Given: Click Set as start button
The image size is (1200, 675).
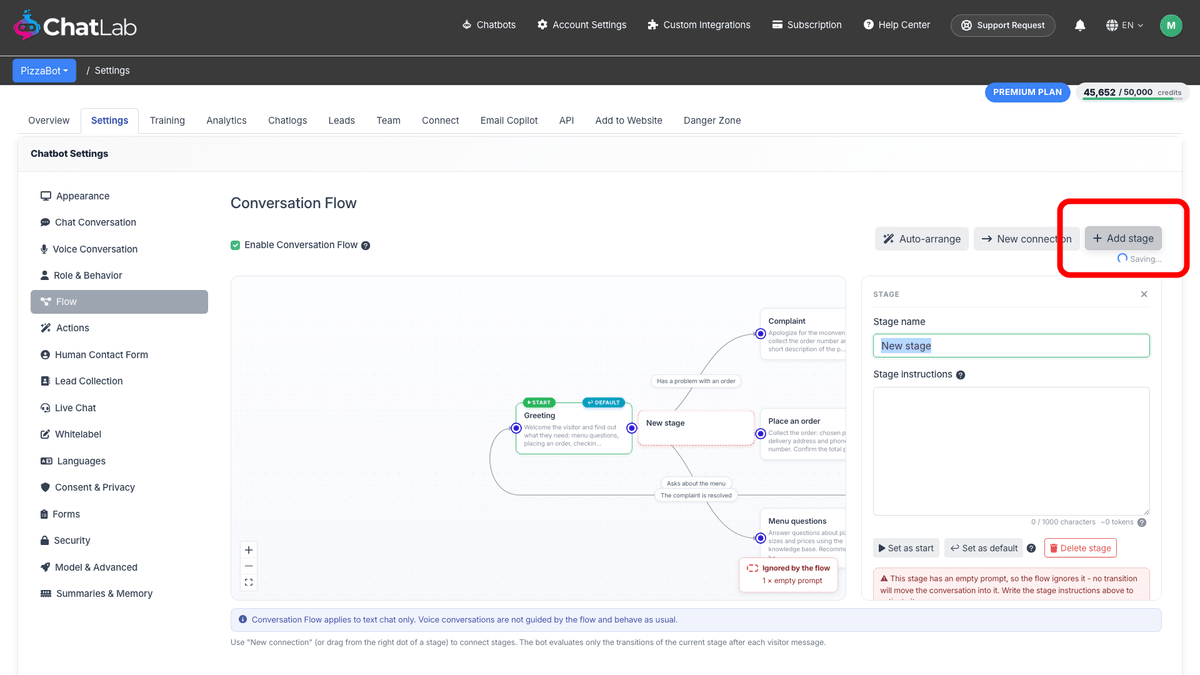Looking at the screenshot, I should click(906, 548).
